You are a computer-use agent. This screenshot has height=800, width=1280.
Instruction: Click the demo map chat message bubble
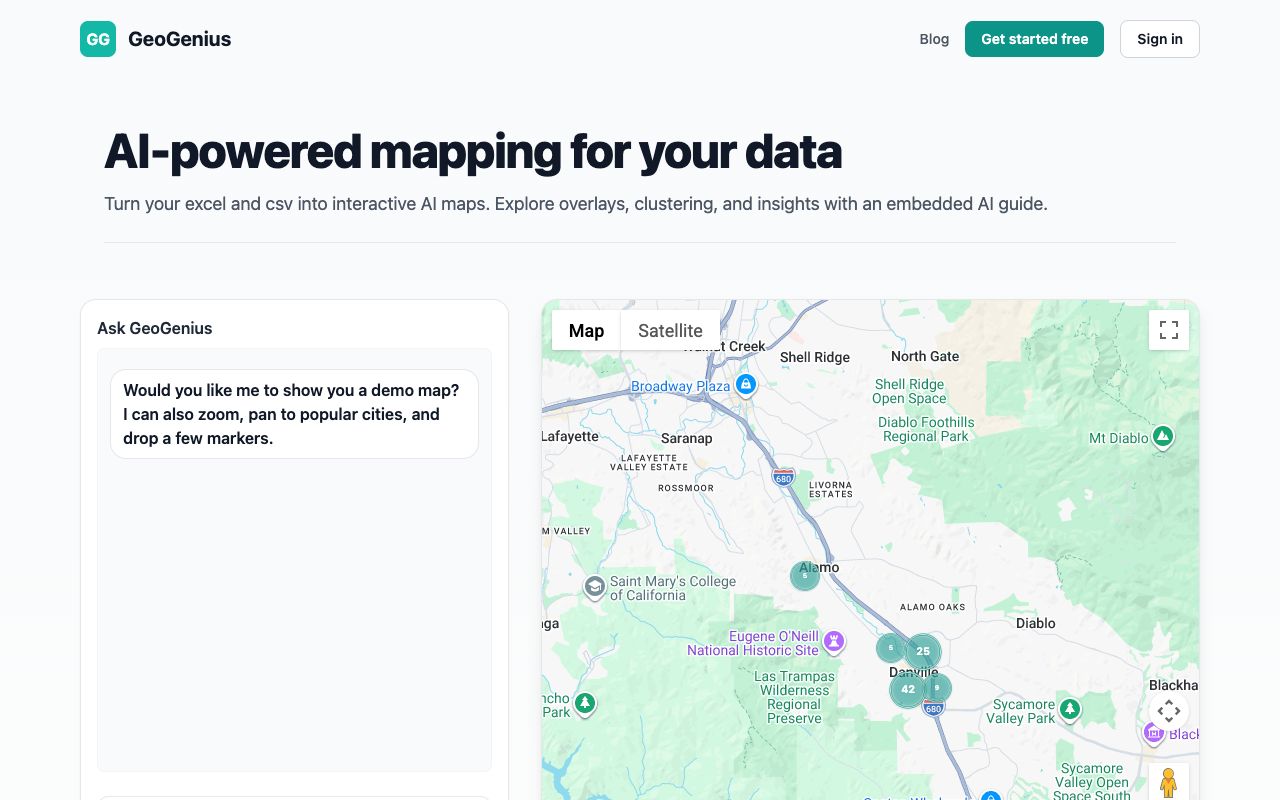click(294, 414)
